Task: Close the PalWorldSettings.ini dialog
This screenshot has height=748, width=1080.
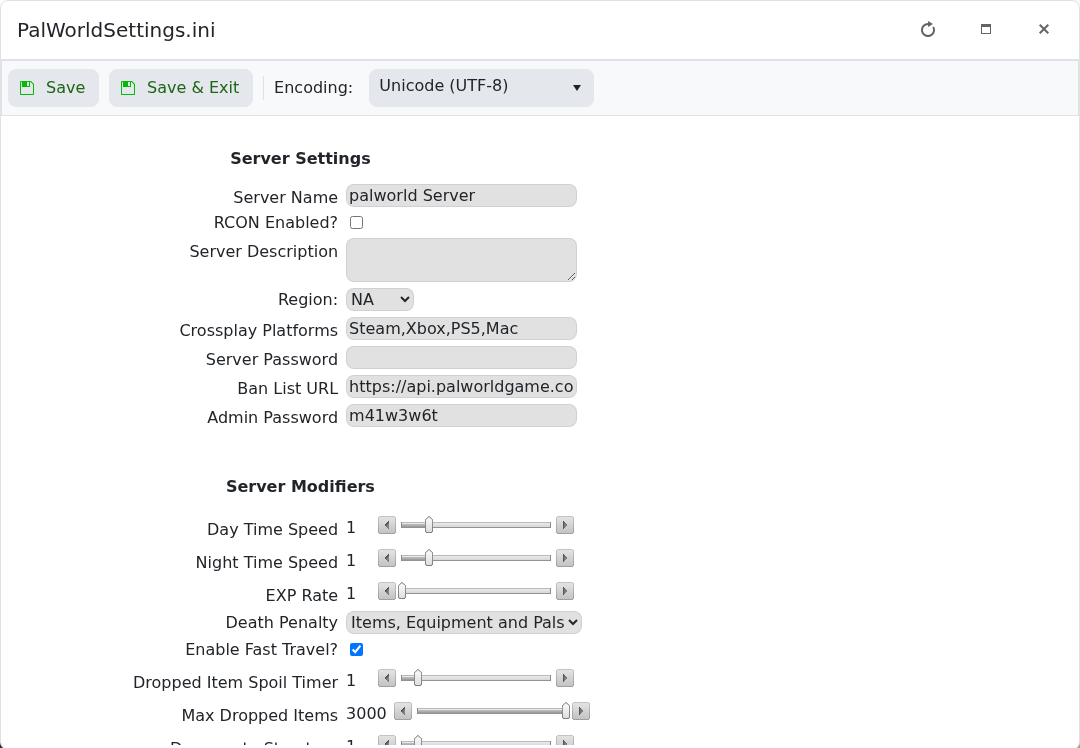Action: coord(1043,29)
